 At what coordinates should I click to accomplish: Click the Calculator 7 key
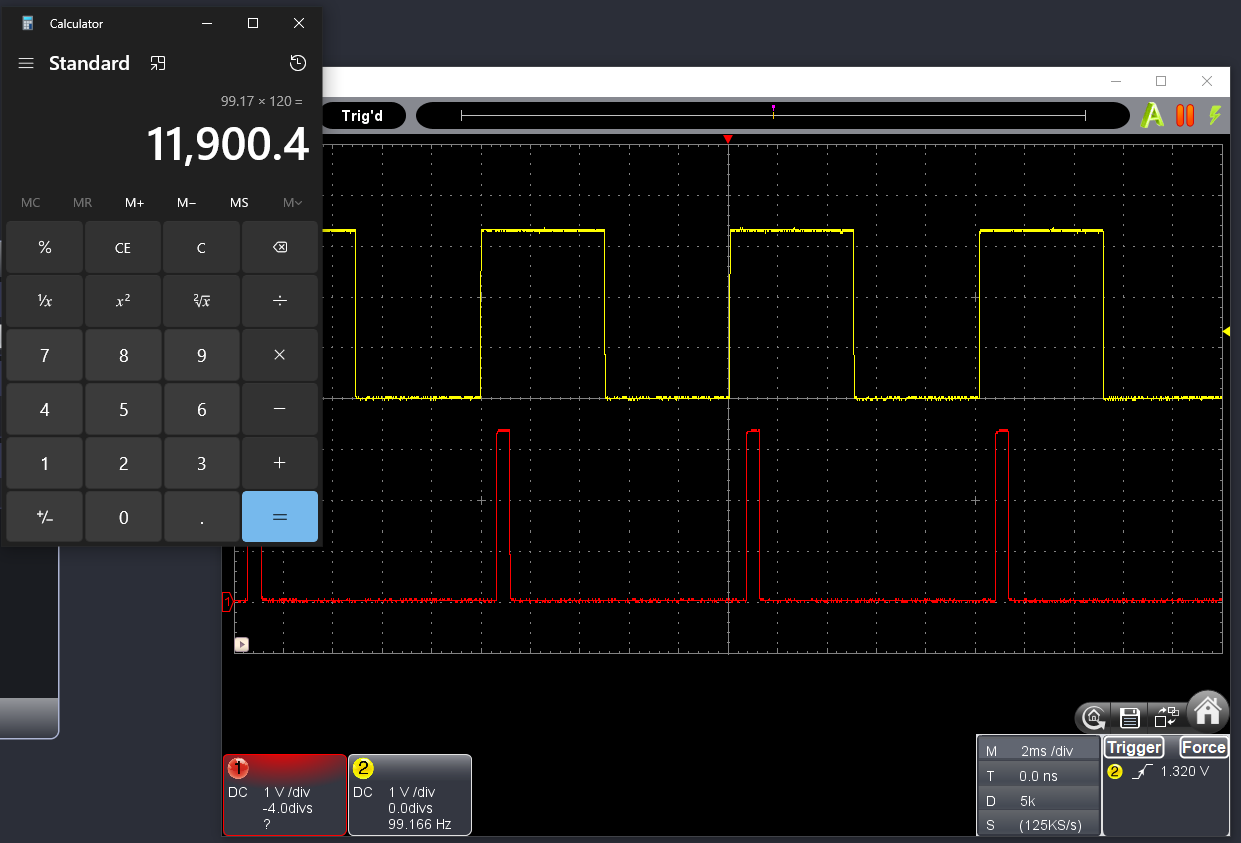click(x=45, y=355)
